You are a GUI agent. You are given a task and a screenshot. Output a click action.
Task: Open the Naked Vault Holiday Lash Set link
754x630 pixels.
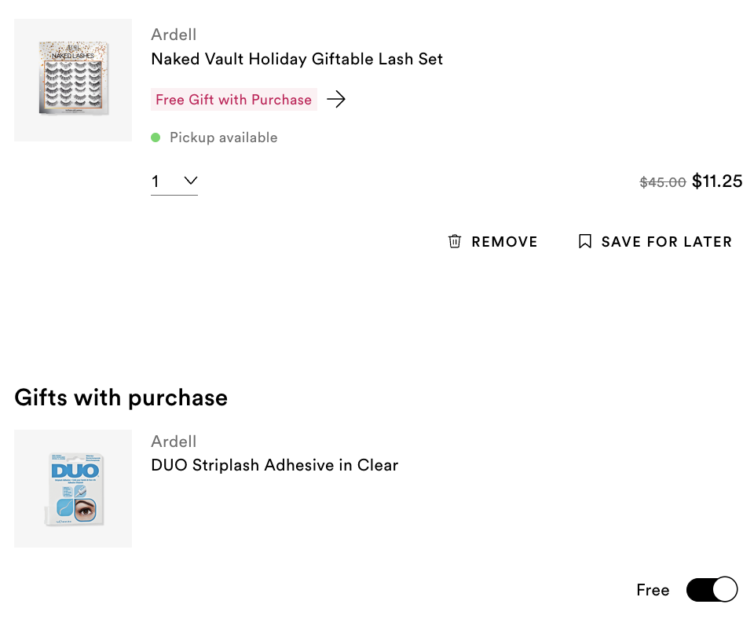[296, 59]
